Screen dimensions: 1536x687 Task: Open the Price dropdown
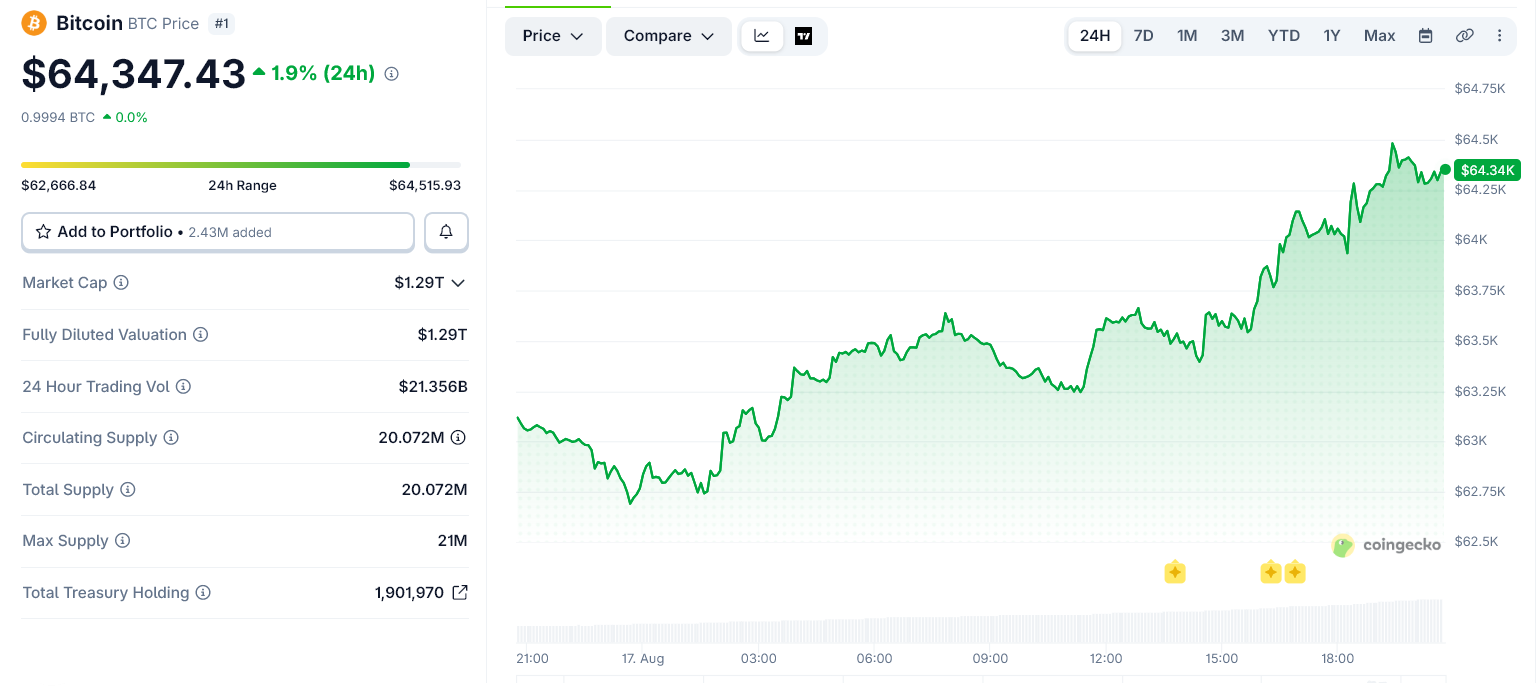[x=553, y=36]
